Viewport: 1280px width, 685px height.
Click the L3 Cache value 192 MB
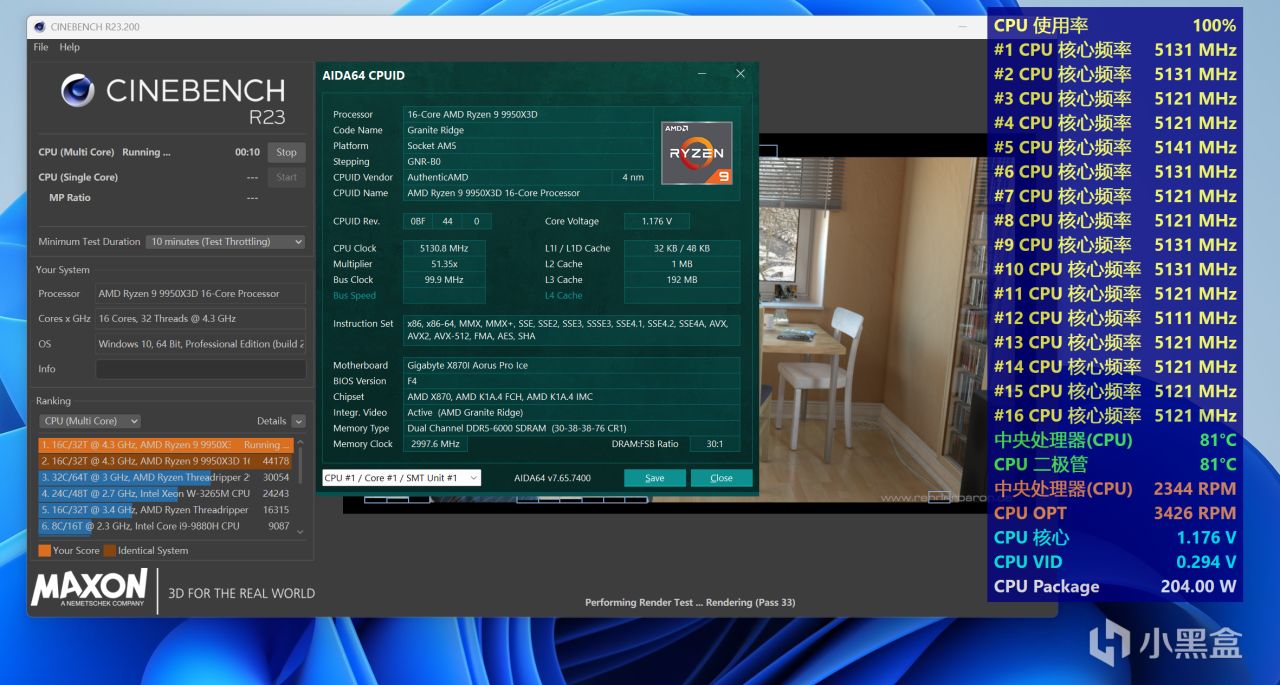point(682,280)
